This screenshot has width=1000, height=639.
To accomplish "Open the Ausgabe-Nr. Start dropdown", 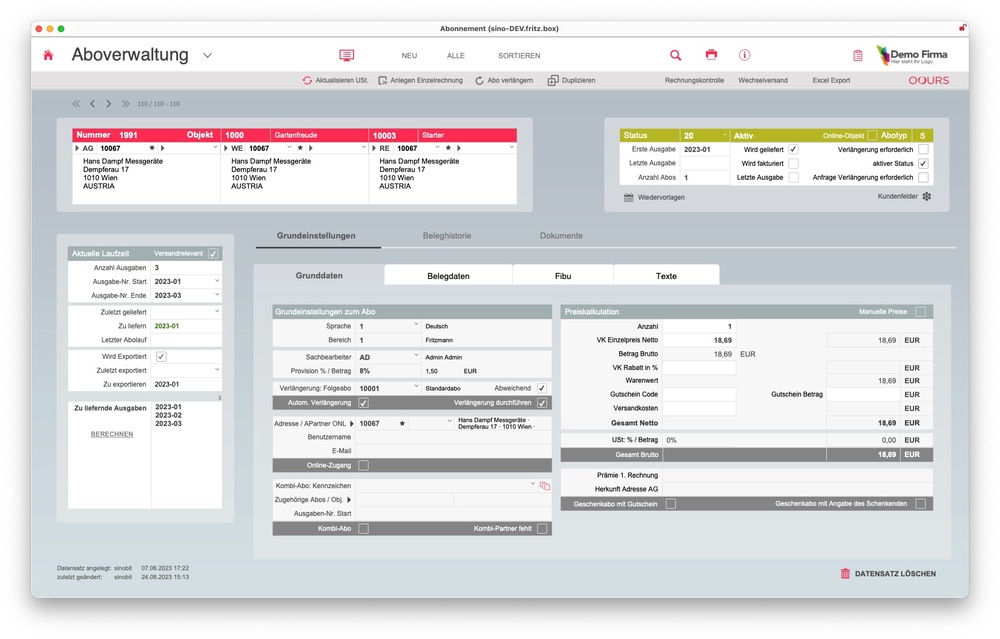I will click(217, 281).
